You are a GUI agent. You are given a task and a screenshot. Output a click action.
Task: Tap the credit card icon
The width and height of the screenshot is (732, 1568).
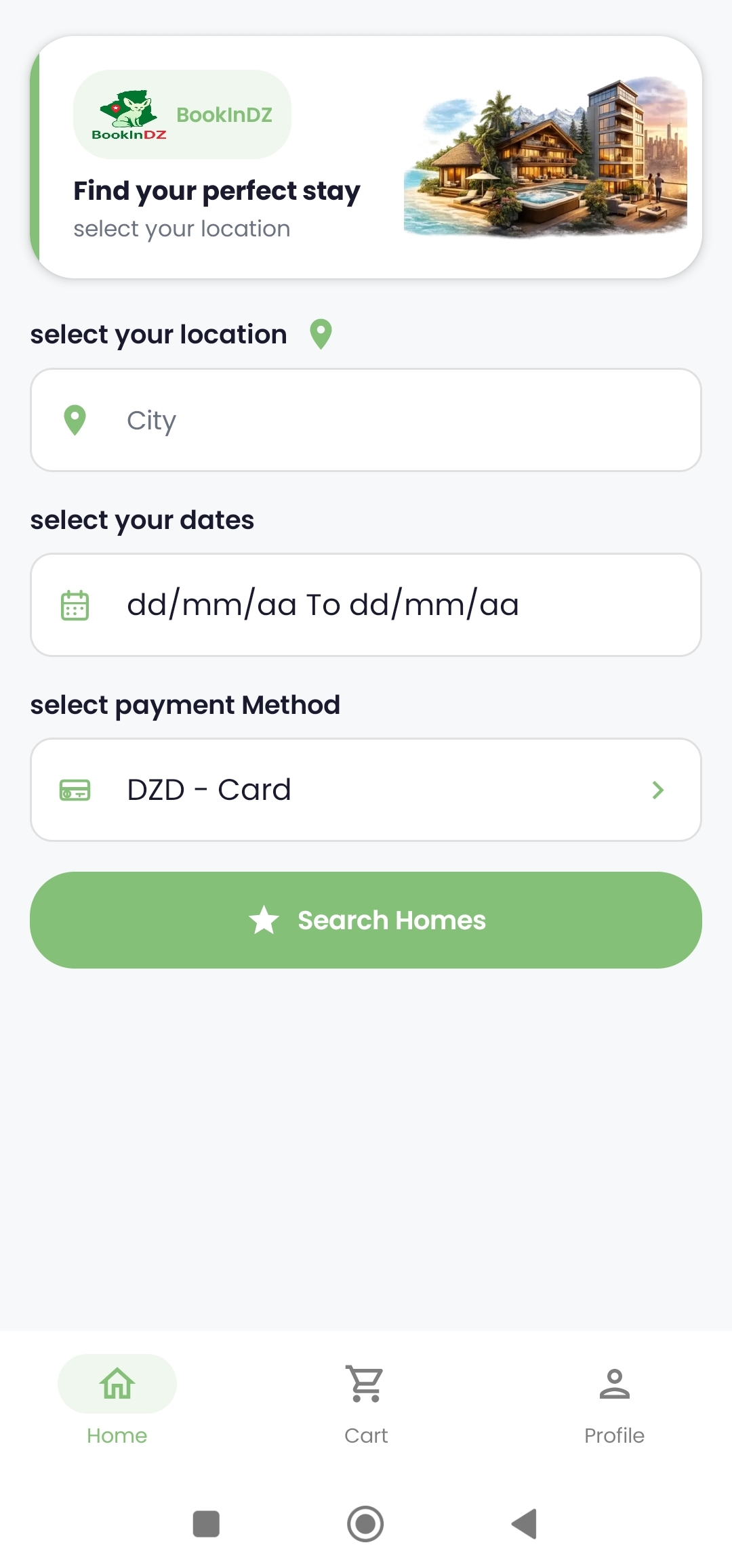click(75, 790)
